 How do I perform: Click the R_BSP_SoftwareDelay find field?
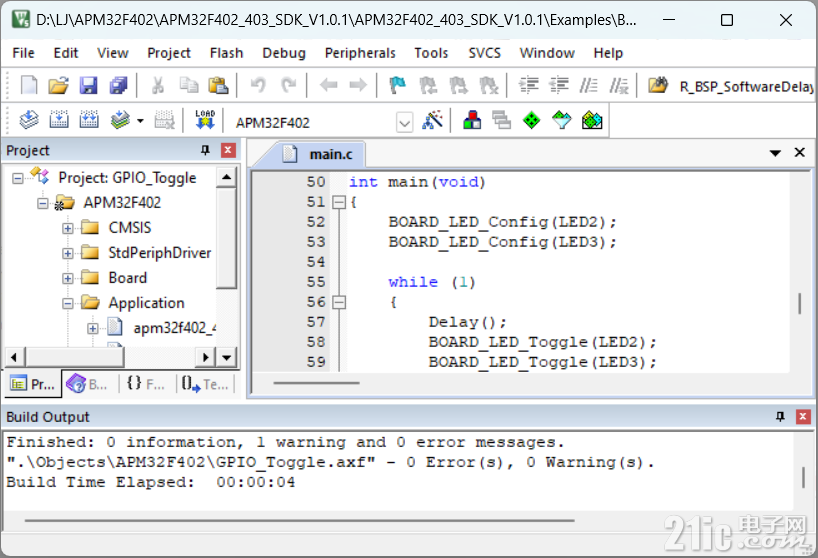click(x=746, y=86)
